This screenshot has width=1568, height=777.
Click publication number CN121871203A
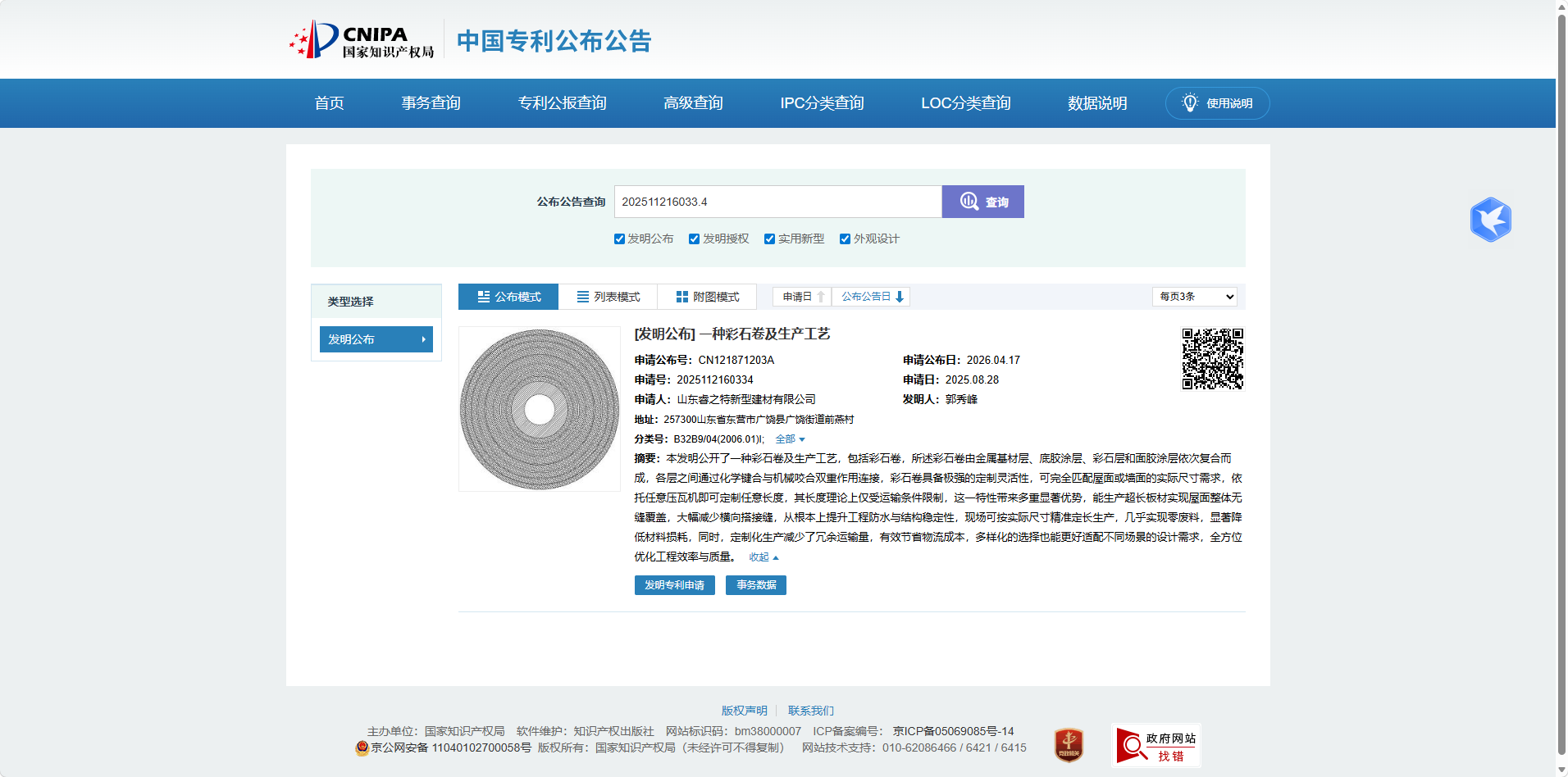click(x=736, y=361)
